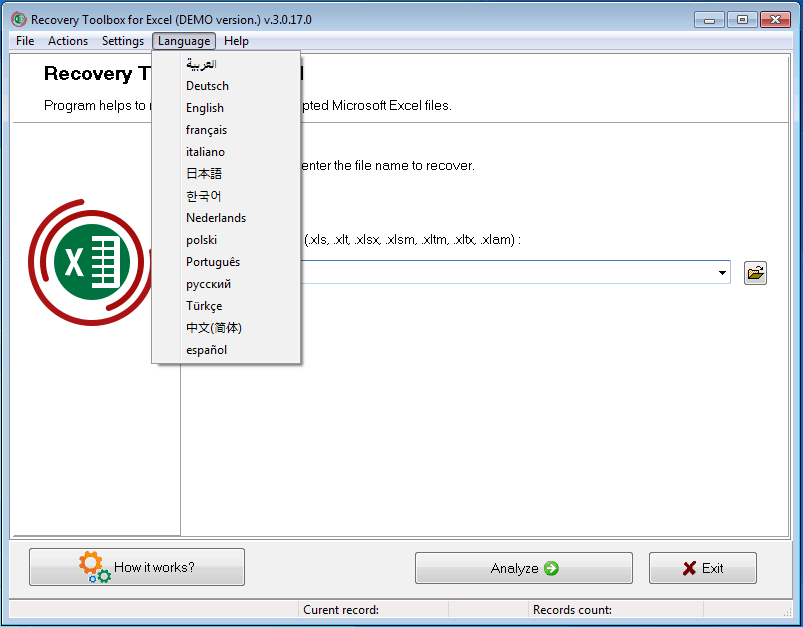Screen dimensions: 803x627
Task: Select 中文(简体) language entry
Action: point(212,327)
